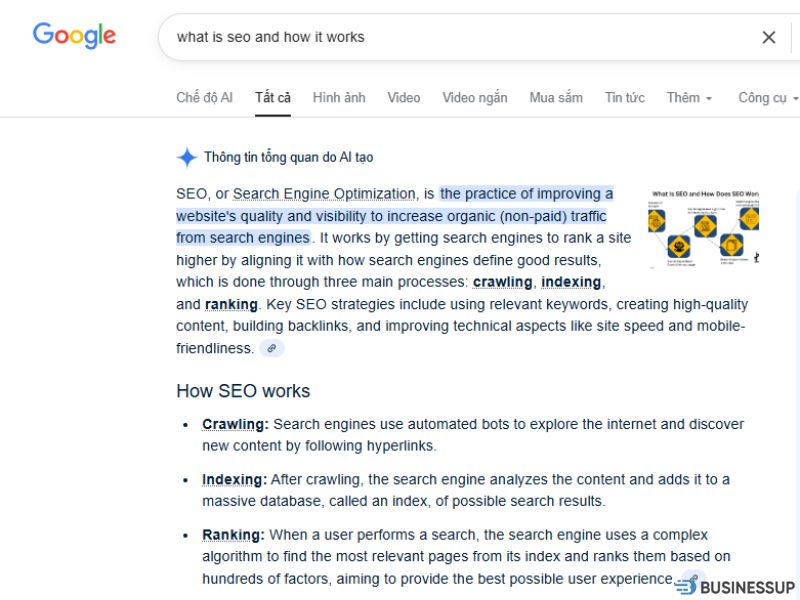
Task: Open the Video tab
Action: click(x=404, y=97)
